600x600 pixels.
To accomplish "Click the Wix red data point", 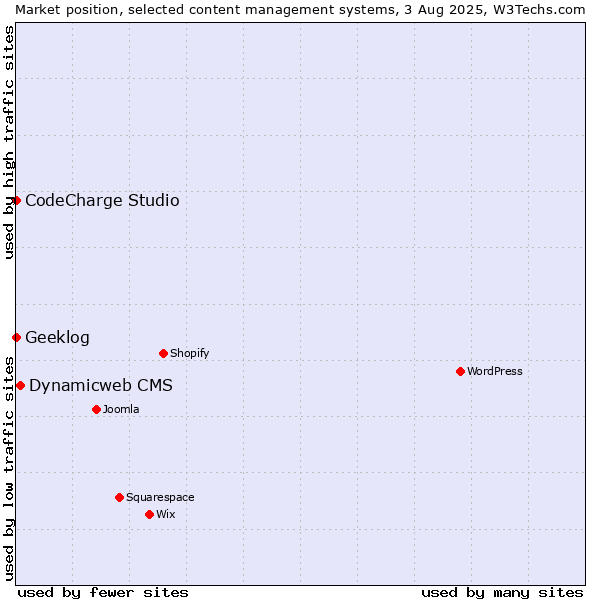I will point(150,515).
